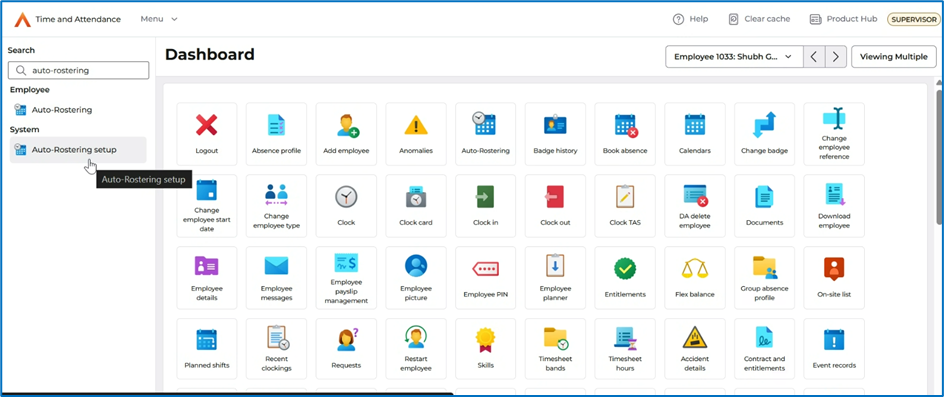Screen dimensions: 944x397
Task: Select the Clock in tile
Action: (x=485, y=206)
